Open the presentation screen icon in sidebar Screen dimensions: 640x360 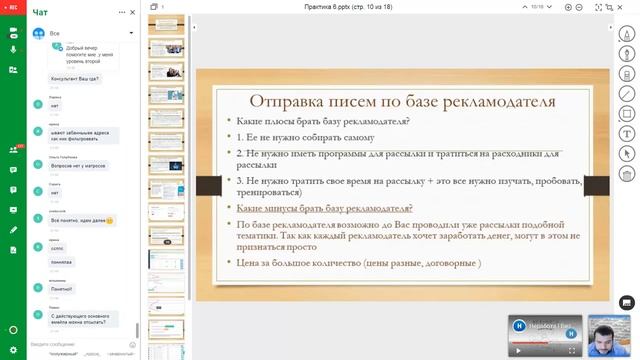13,210
